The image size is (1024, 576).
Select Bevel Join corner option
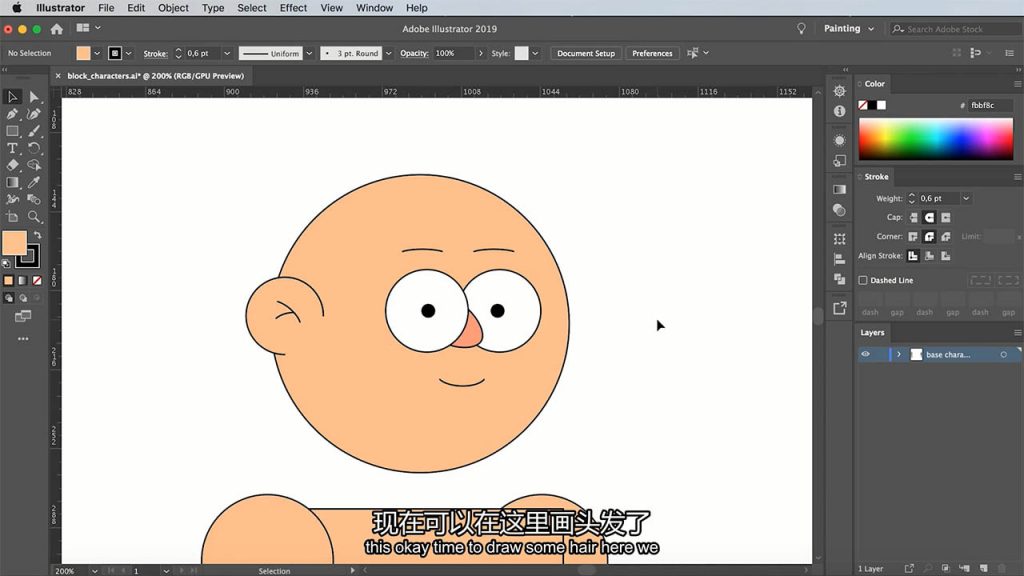tap(946, 236)
